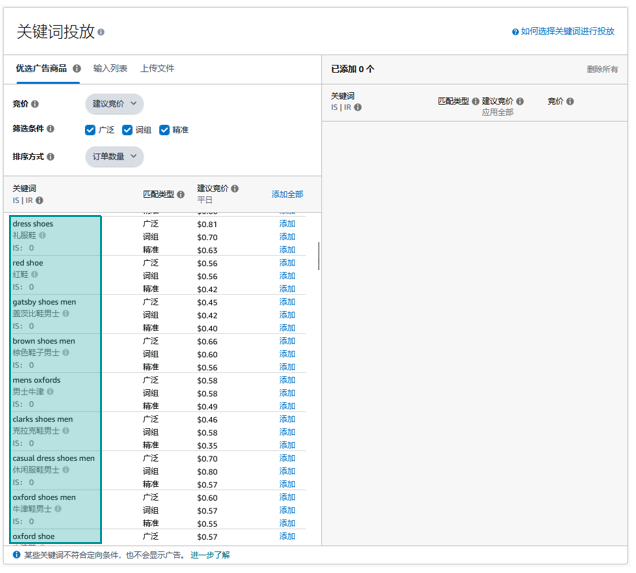The width and height of the screenshot is (636, 573).
Task: Click the info icon beside right-panel 建议竞价
Action: click(520, 101)
